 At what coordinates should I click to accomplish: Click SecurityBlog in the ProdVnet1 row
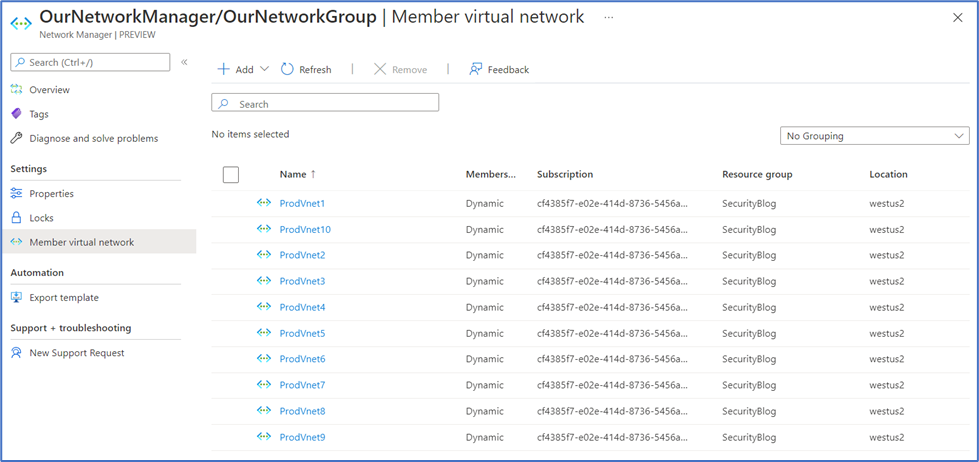pos(749,203)
